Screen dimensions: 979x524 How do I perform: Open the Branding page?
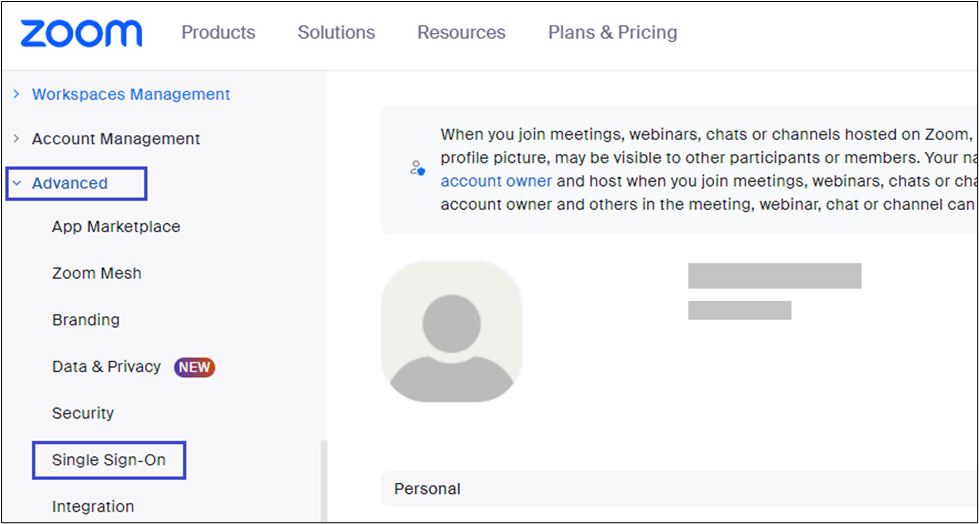click(86, 320)
